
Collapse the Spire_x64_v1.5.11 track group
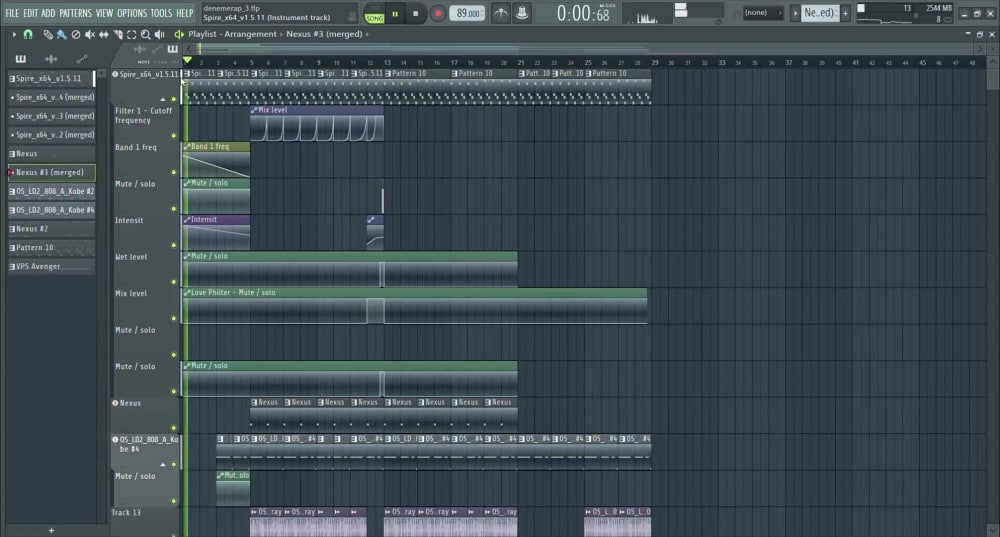(163, 99)
